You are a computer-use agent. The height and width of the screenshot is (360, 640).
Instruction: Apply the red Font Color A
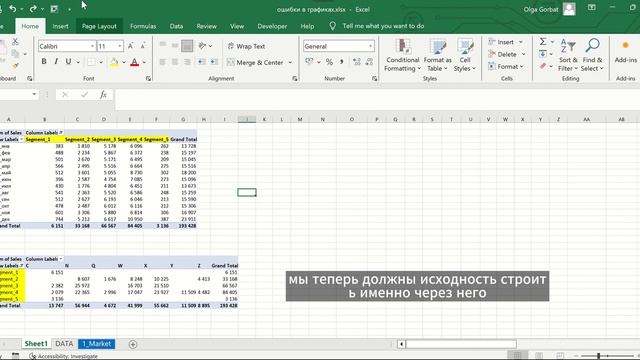tap(134, 62)
